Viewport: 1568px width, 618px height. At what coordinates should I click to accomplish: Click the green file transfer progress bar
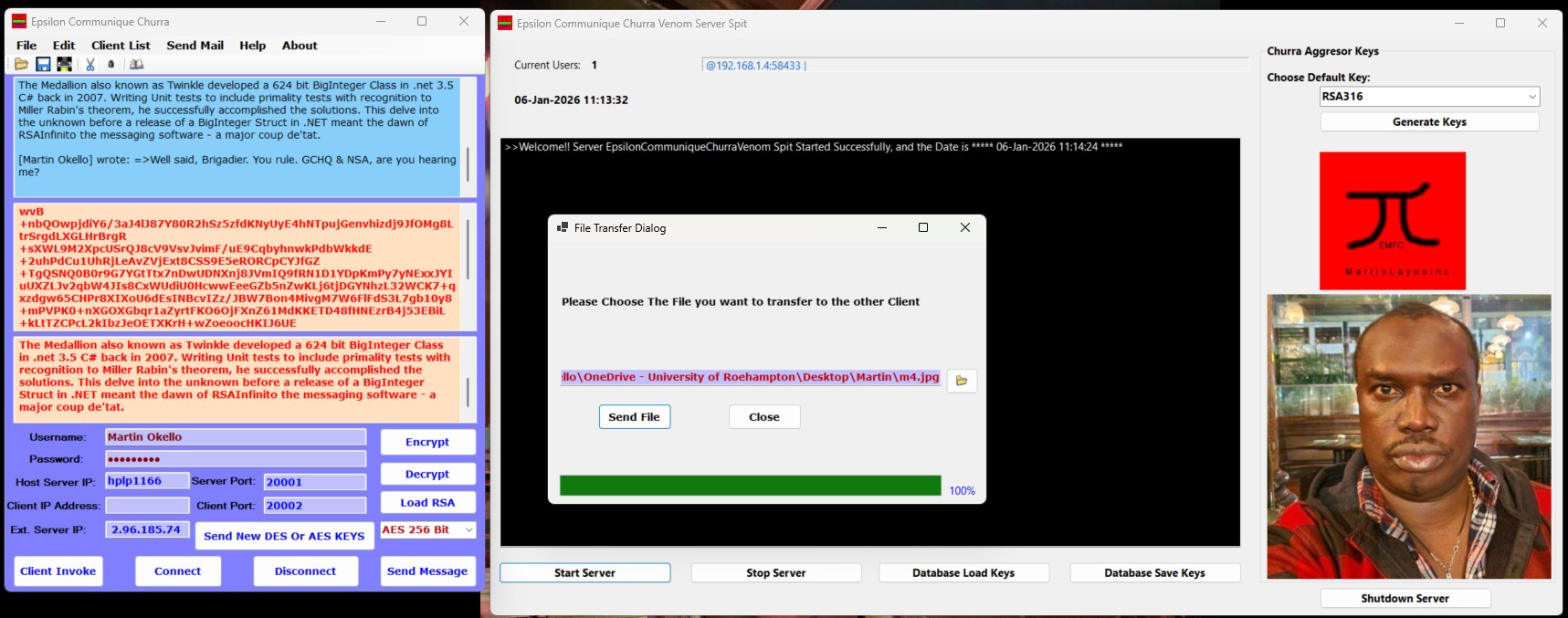pyautogui.click(x=750, y=486)
